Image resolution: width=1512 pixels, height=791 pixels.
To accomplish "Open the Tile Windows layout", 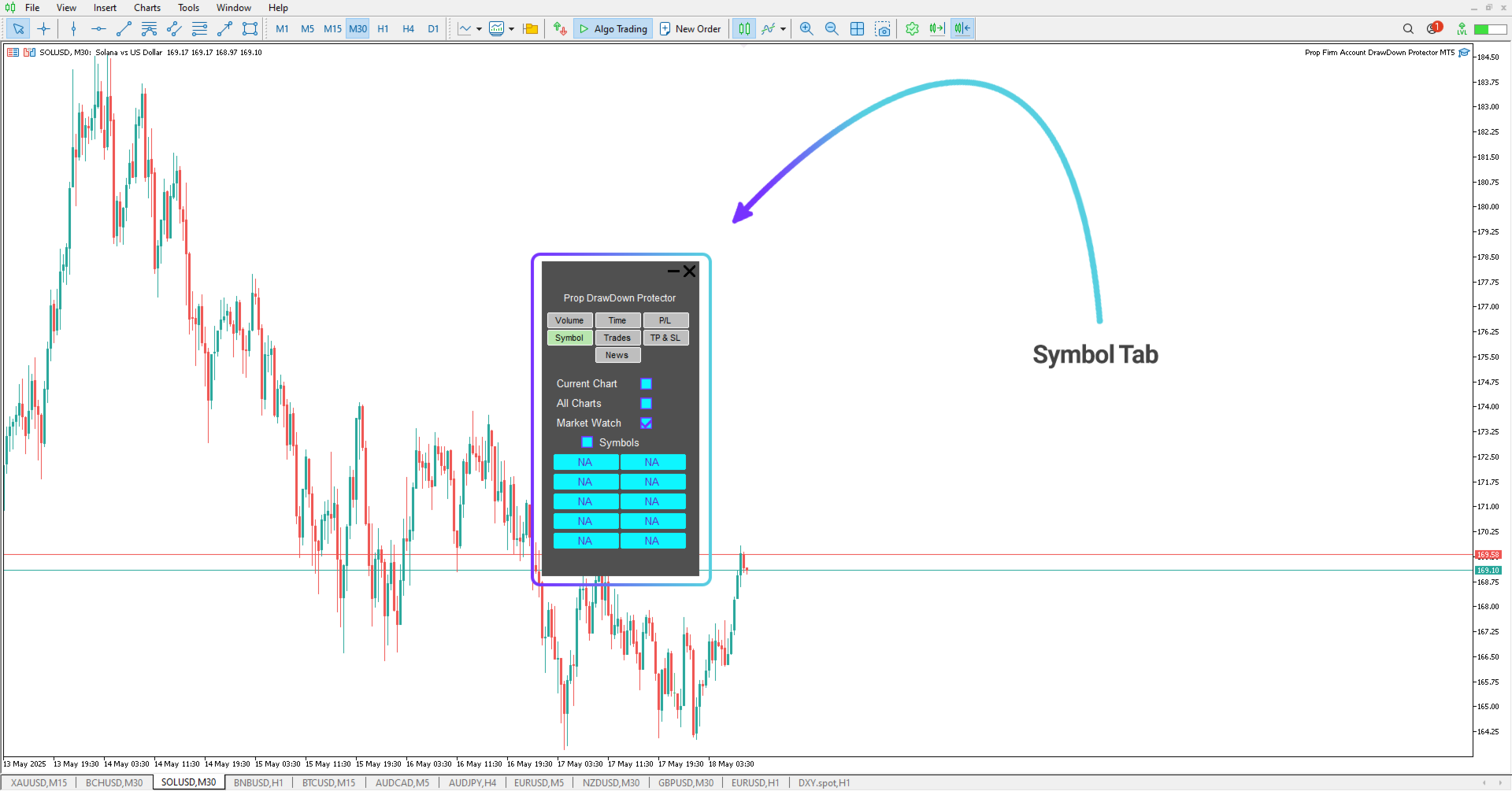I will [857, 28].
